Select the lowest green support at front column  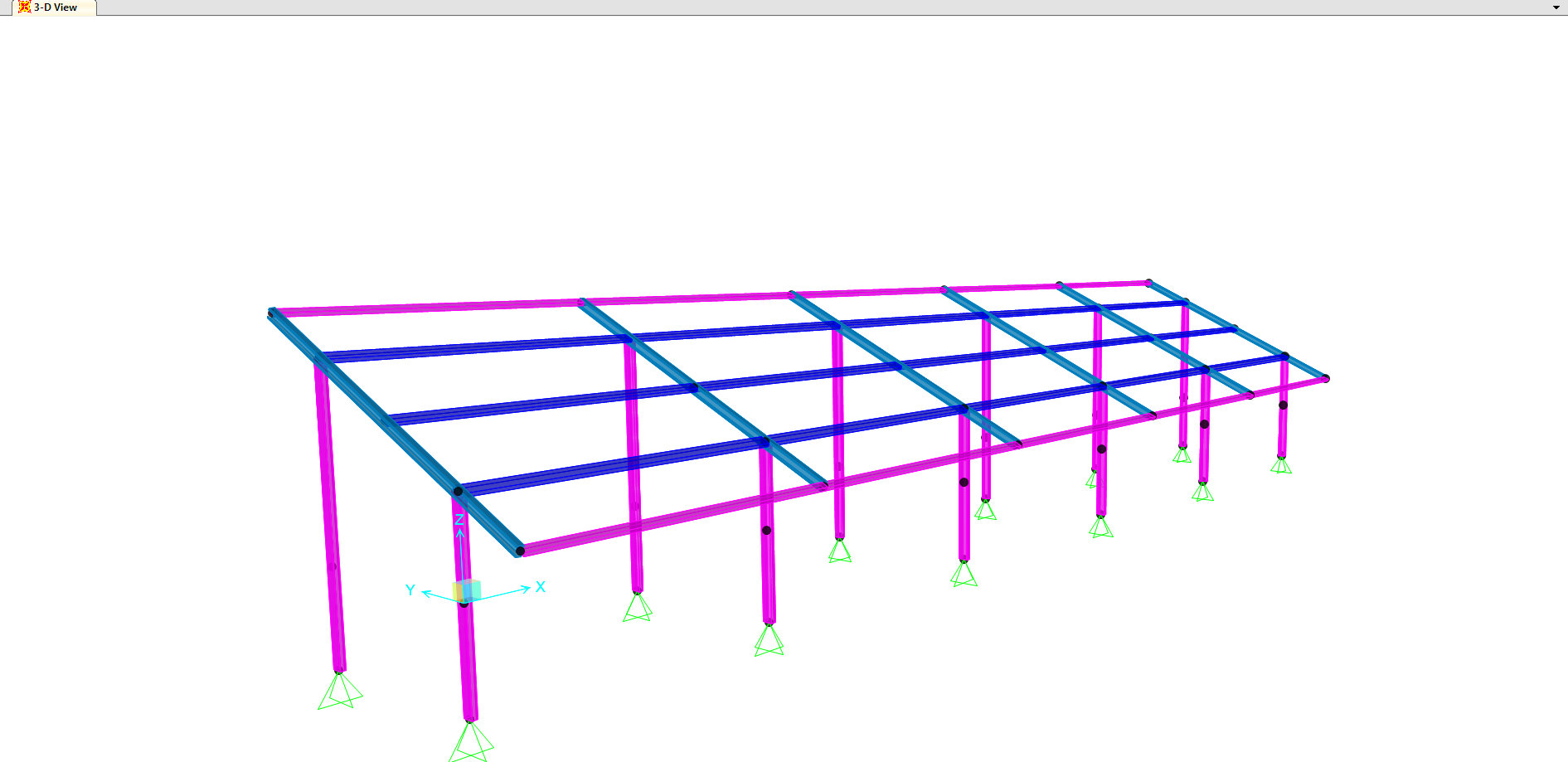pyautogui.click(x=470, y=742)
